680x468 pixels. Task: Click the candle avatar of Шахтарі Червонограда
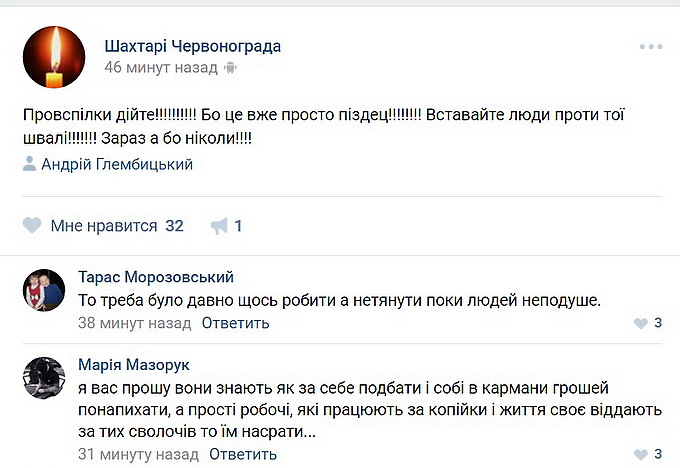[x=53, y=56]
